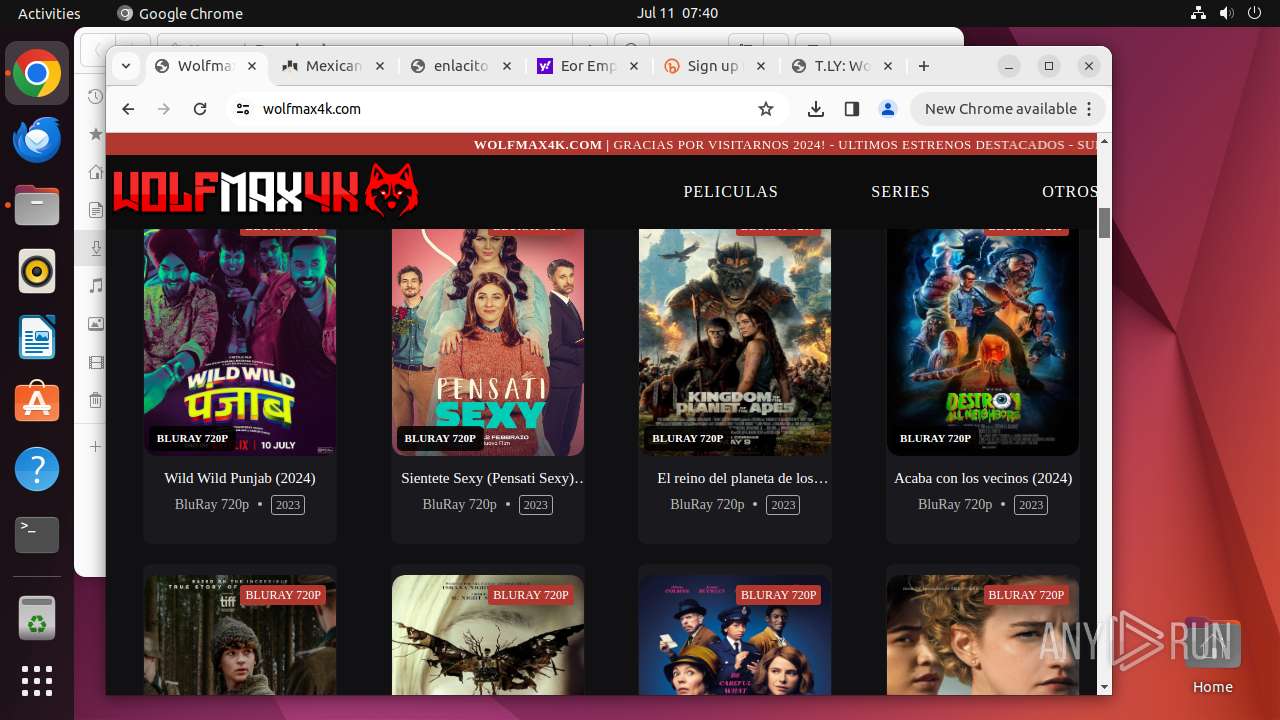Viewport: 1280px width, 720px height.
Task: Switch to the Sign up tab
Action: 713,66
